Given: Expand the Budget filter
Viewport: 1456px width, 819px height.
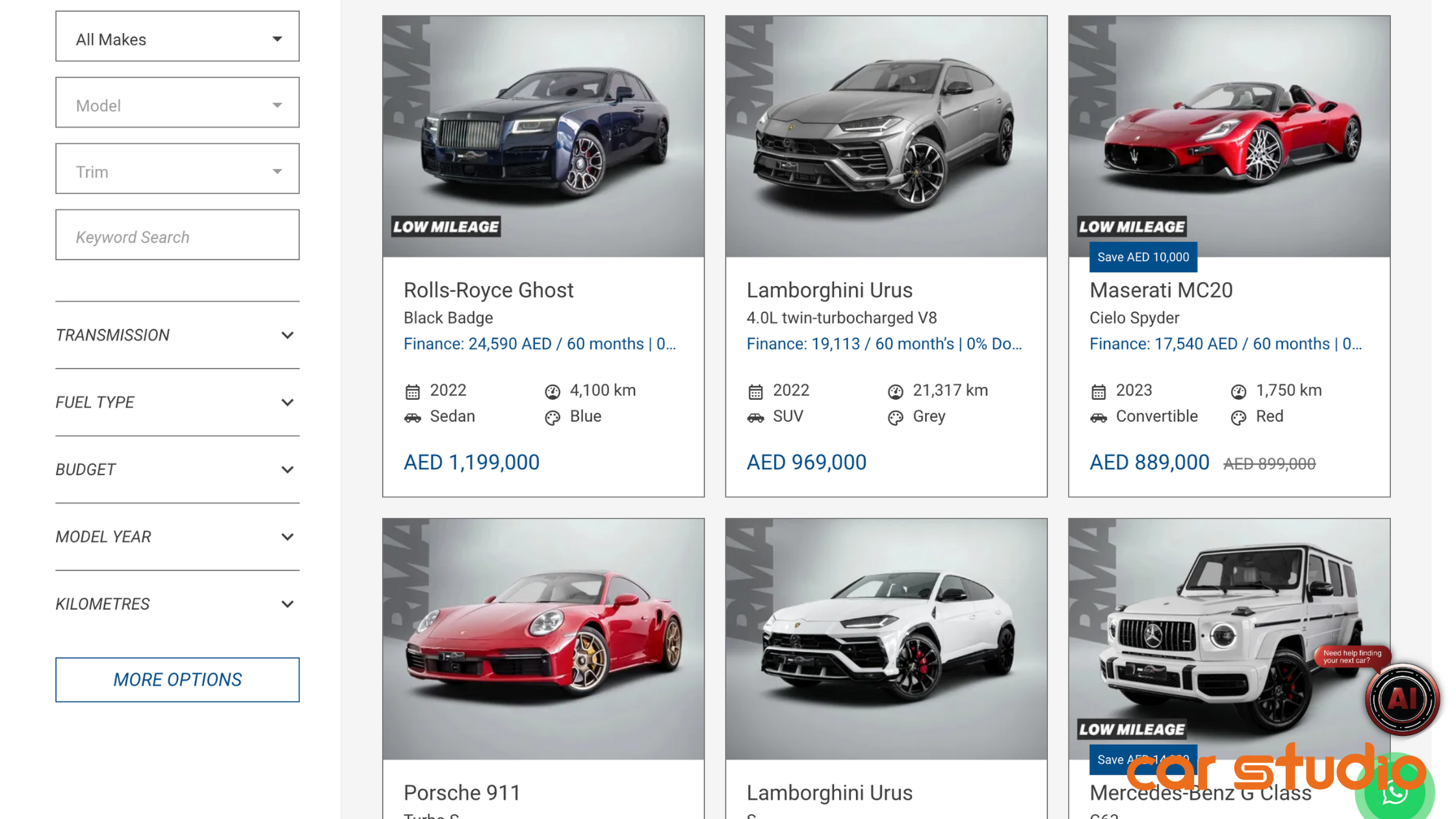Looking at the screenshot, I should pyautogui.click(x=177, y=469).
